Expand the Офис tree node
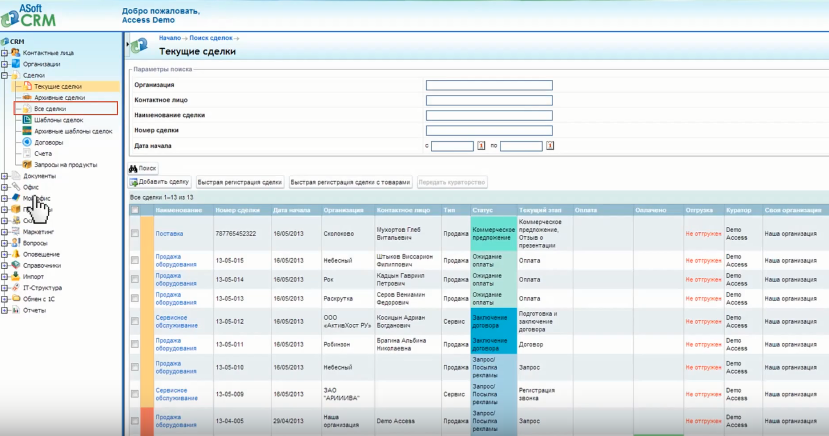The image size is (829, 436). coord(4,187)
